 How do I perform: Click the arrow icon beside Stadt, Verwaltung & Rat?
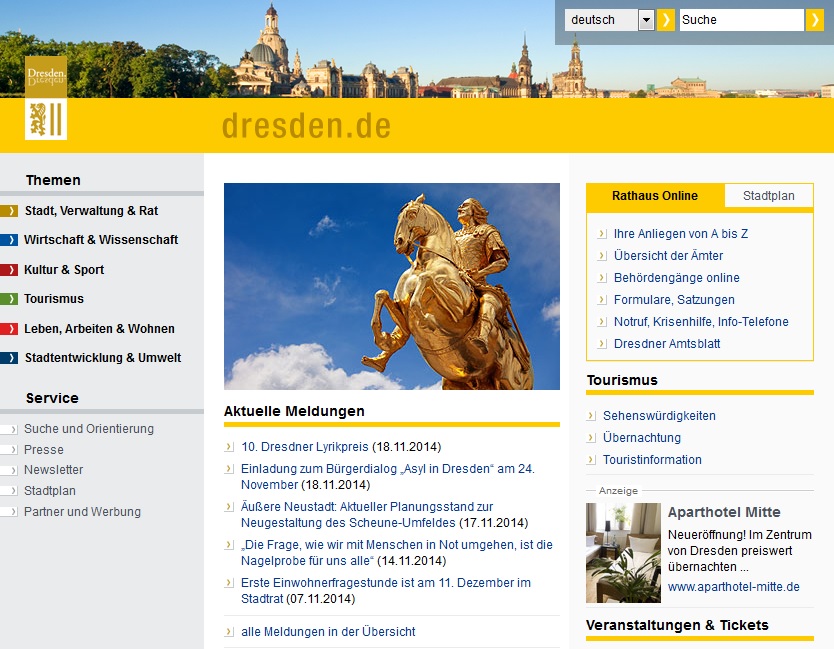pos(9,211)
